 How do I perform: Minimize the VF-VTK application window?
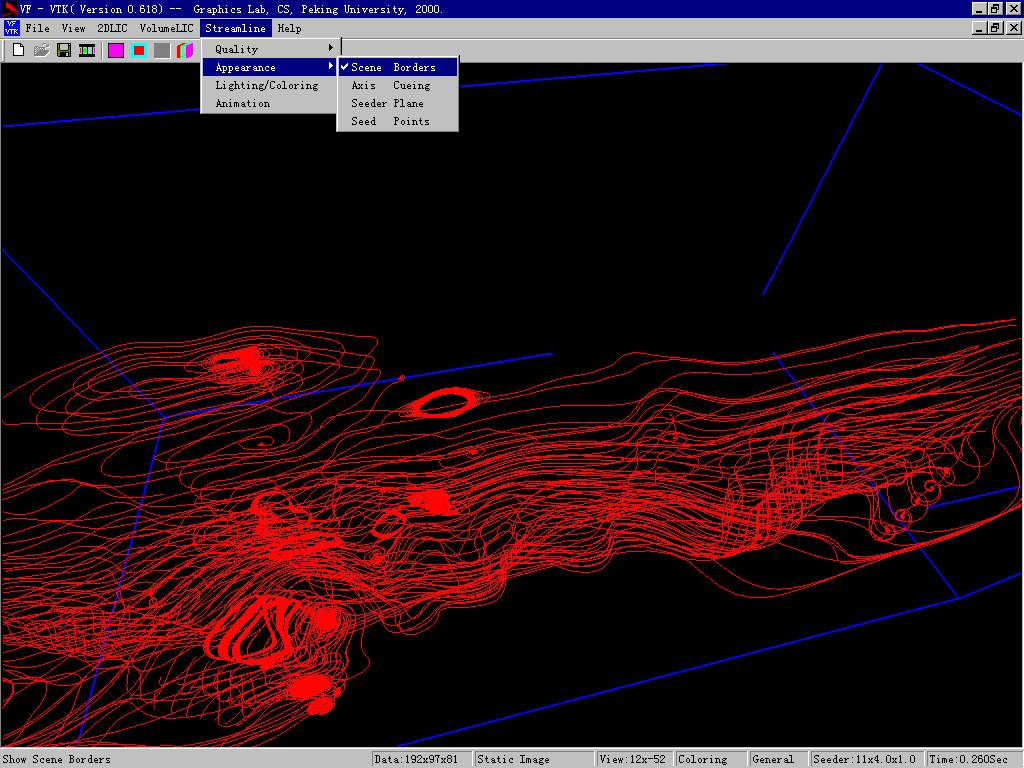point(978,8)
